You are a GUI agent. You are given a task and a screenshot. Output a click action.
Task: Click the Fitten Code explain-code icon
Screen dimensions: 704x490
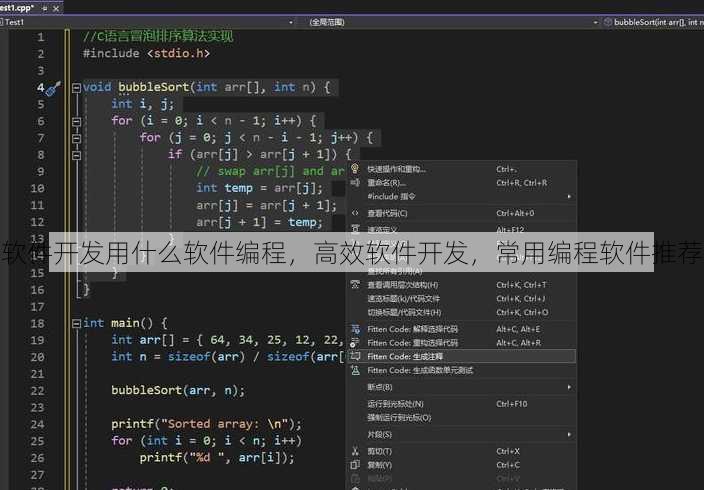pos(355,329)
